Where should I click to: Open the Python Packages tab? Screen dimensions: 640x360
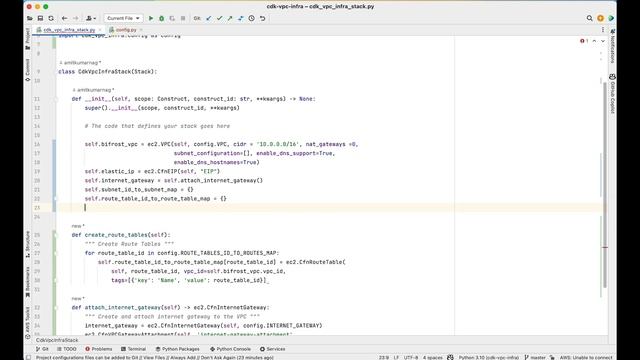click(178, 349)
